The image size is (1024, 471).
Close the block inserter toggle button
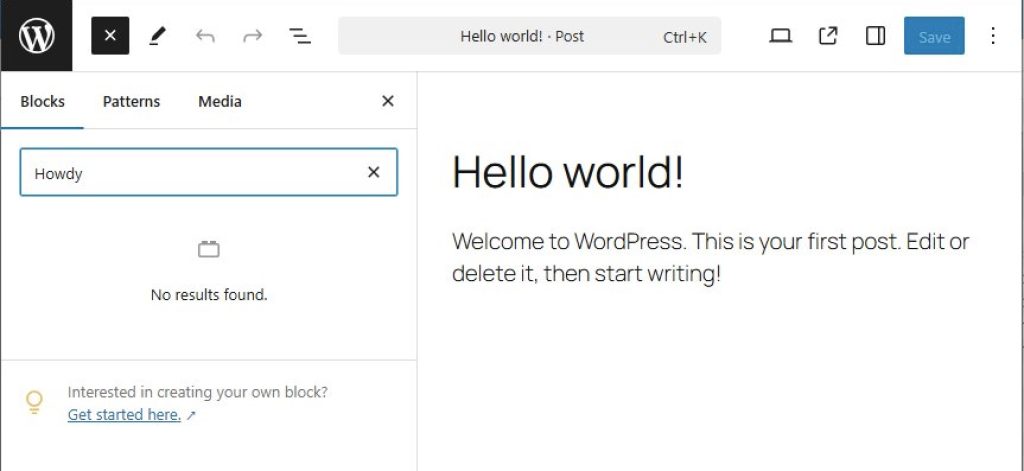[x=110, y=36]
